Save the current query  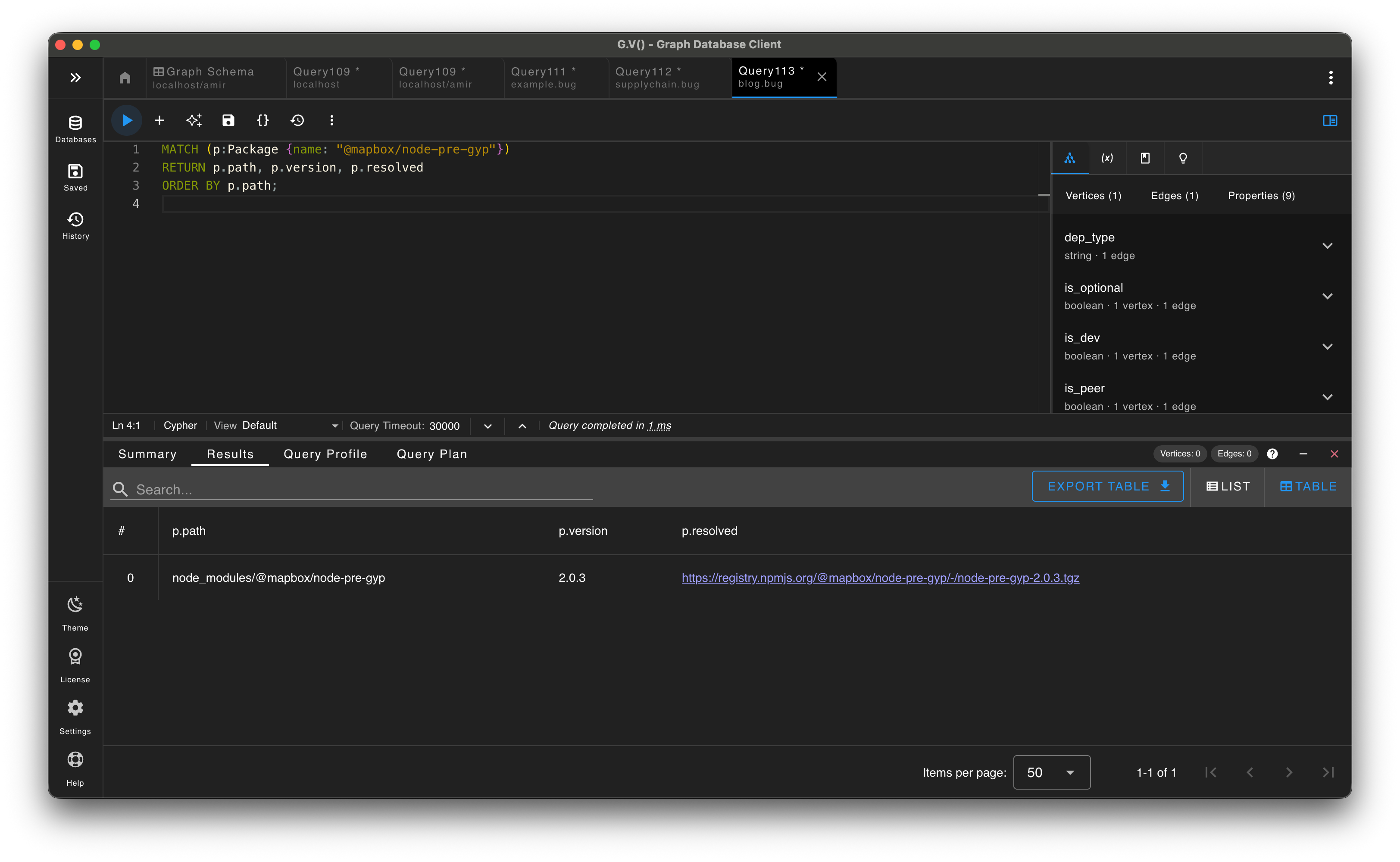point(228,120)
